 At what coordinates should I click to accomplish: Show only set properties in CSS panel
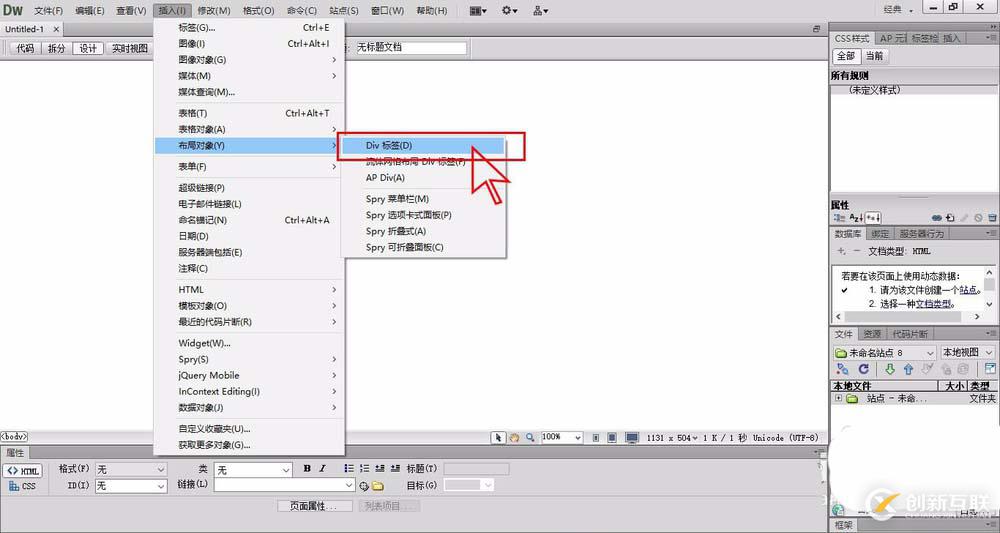[873, 218]
